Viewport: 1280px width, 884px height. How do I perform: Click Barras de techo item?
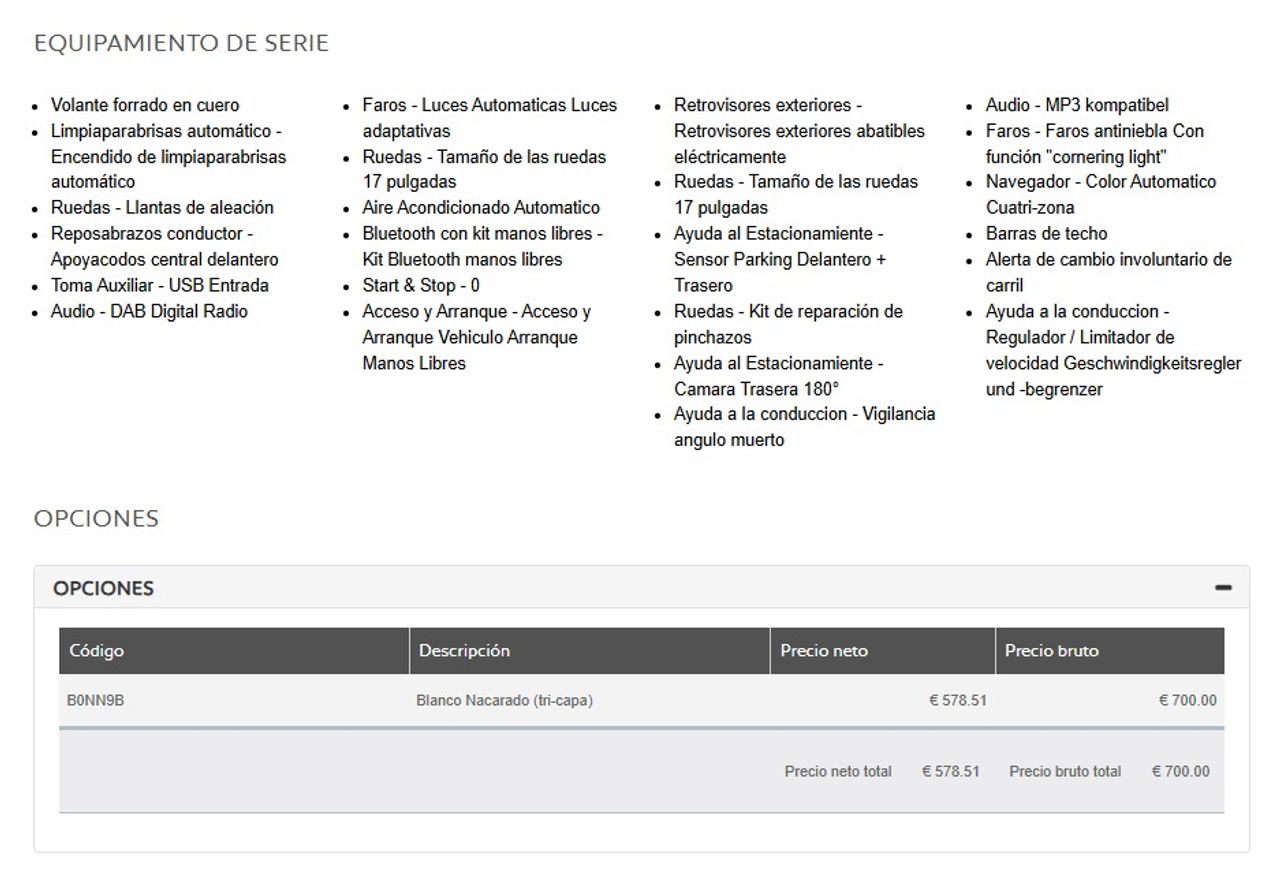[x=1046, y=234]
